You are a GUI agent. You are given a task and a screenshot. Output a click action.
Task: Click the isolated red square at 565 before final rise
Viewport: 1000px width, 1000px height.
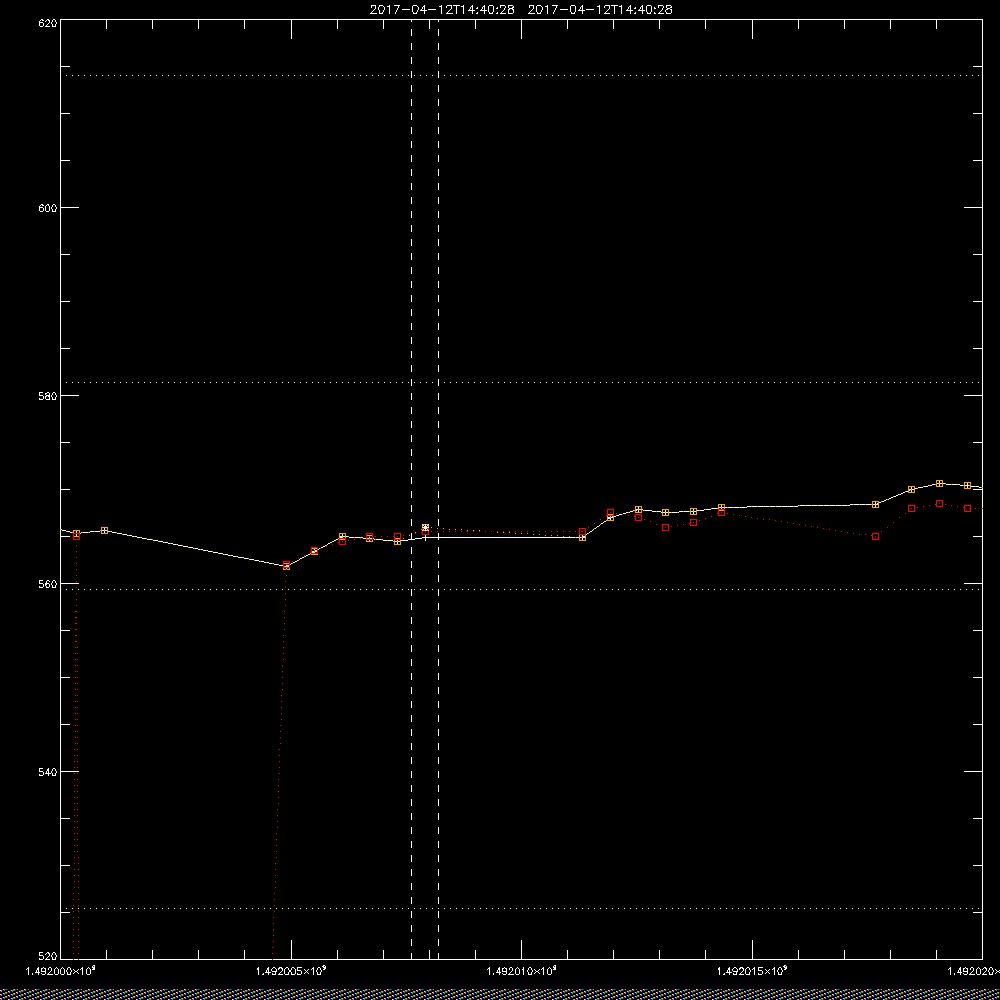[x=876, y=537]
